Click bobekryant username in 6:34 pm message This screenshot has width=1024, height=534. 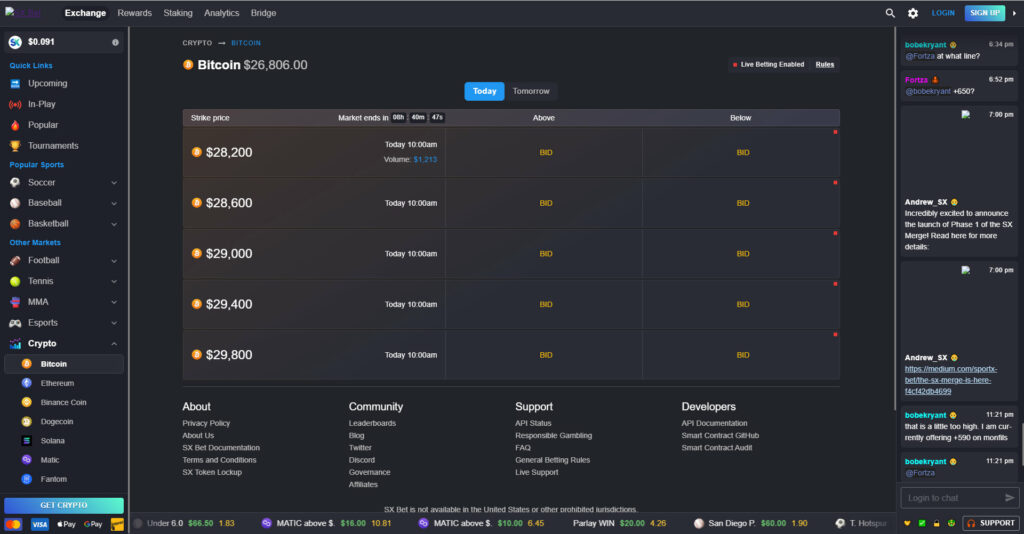[x=925, y=45]
